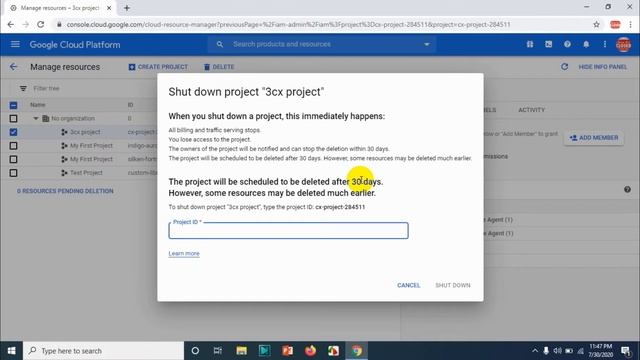Open the taskbar volume control
Viewport: 640px width, 360px height.
[x=557, y=351]
